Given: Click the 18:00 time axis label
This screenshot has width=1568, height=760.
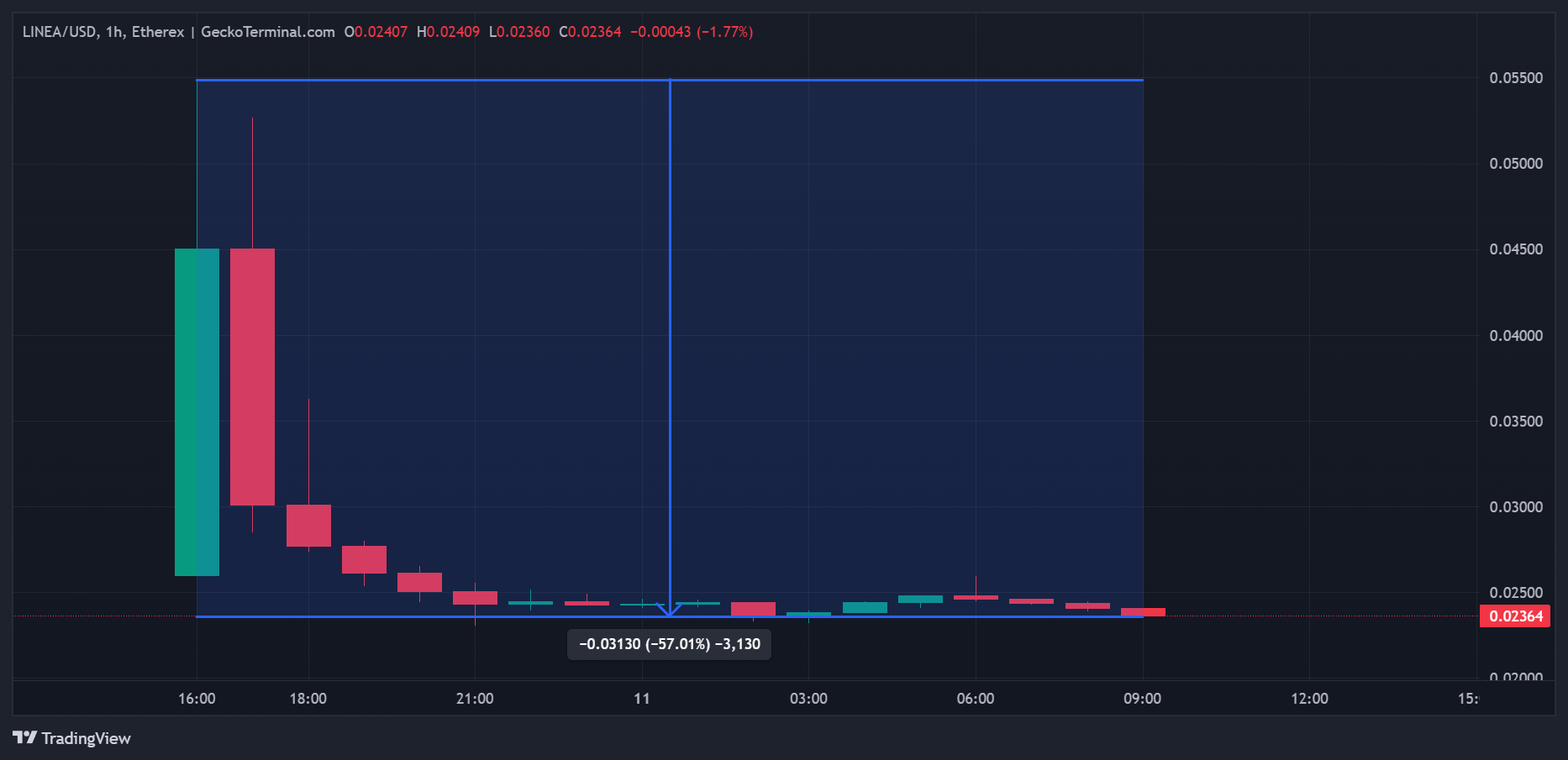Looking at the screenshot, I should point(308,699).
